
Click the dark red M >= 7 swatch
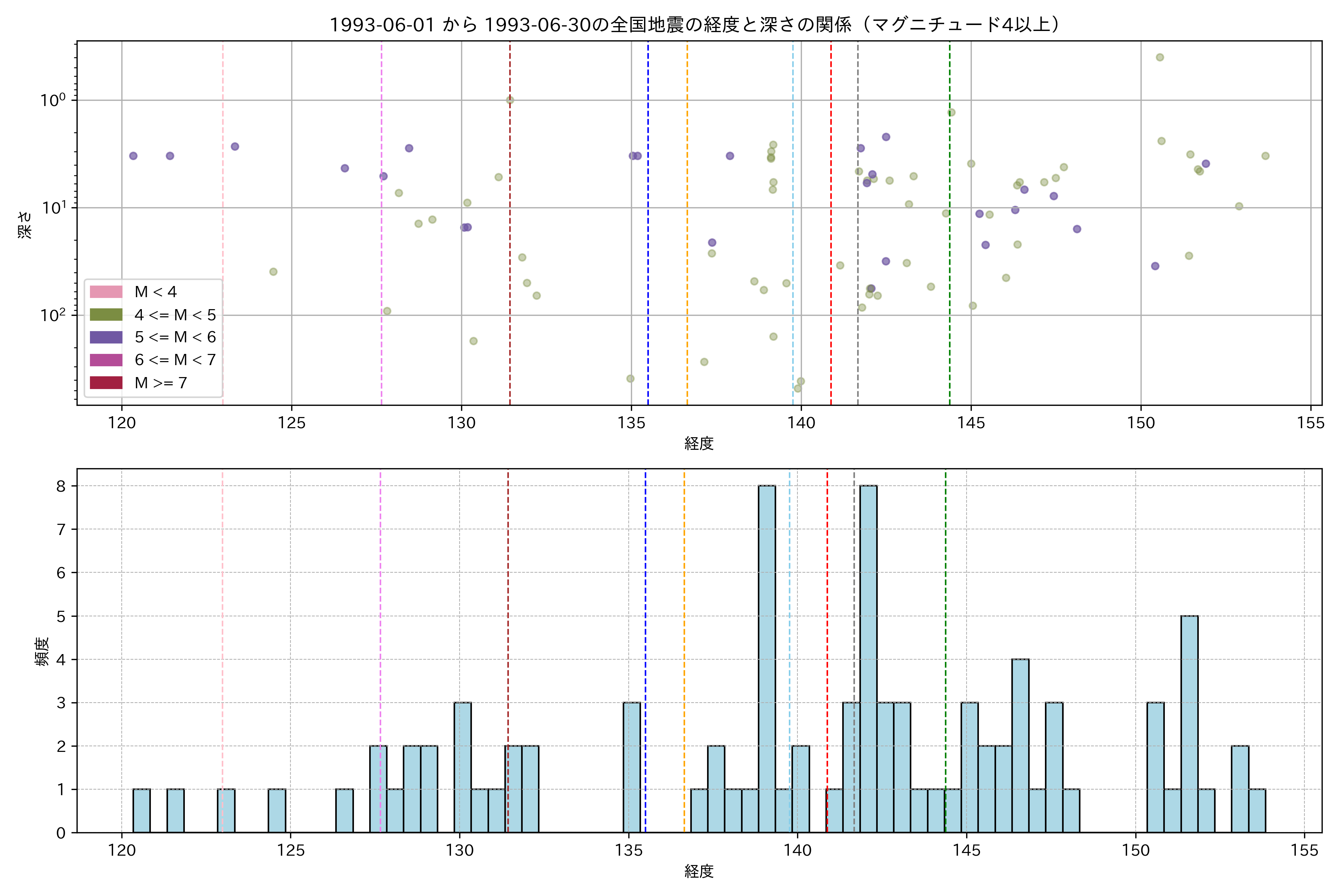pos(106,383)
